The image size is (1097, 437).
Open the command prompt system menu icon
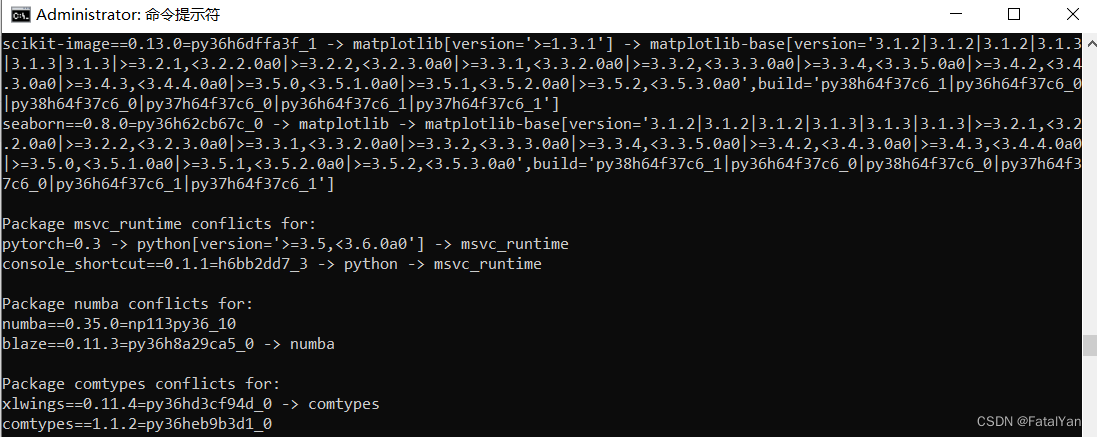coord(20,14)
